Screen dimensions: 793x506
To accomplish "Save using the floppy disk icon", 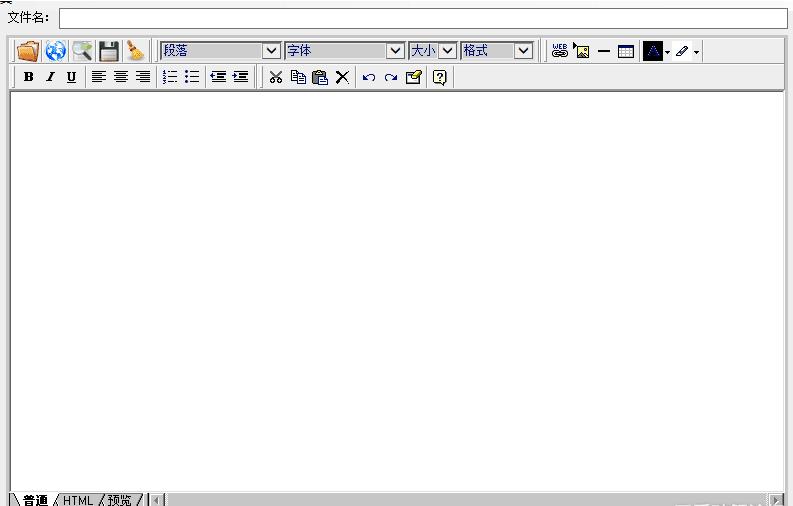I will click(109, 51).
